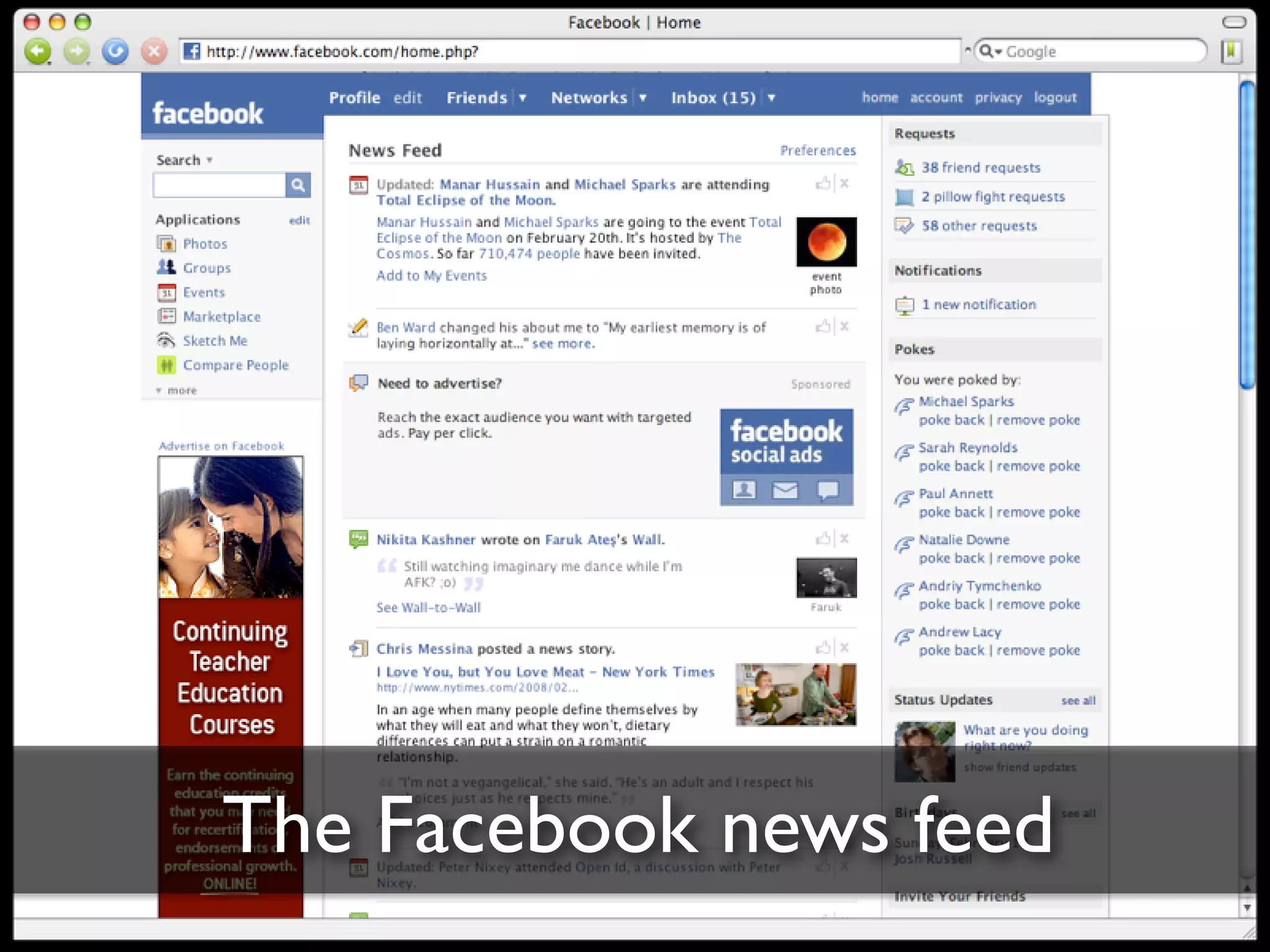Click the pillow fight requests icon

905,197
